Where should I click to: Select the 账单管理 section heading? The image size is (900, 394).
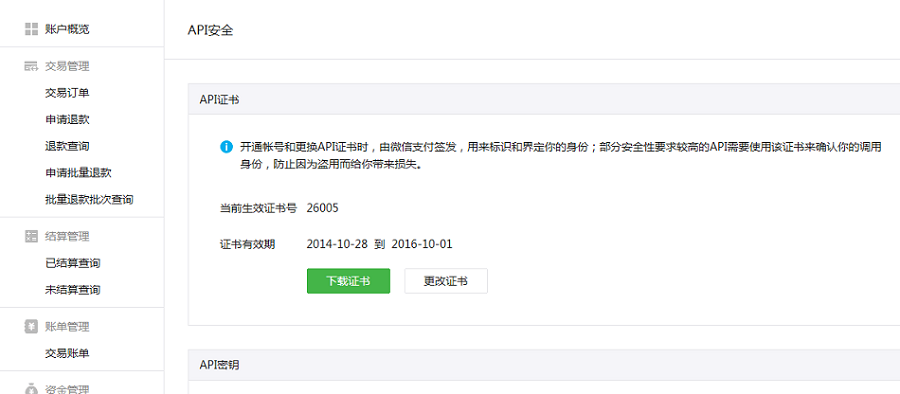[x=67, y=327]
